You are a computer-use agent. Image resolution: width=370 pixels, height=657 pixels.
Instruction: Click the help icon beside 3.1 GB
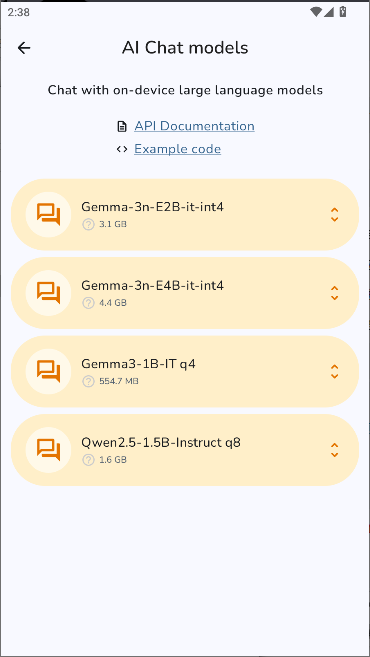click(88, 225)
